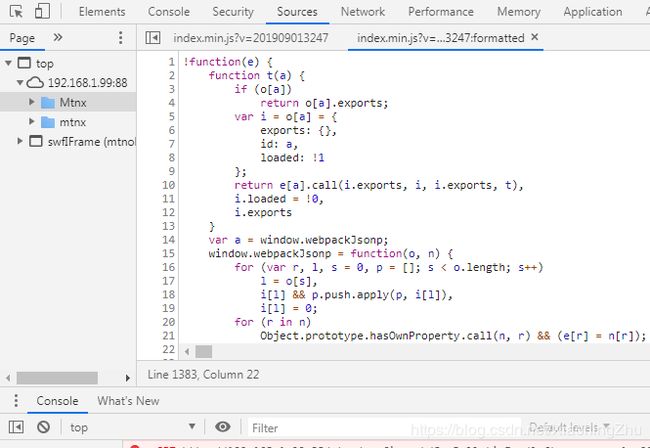Click the 'for (r in n)' code line
The image size is (650, 448).
[273, 322]
